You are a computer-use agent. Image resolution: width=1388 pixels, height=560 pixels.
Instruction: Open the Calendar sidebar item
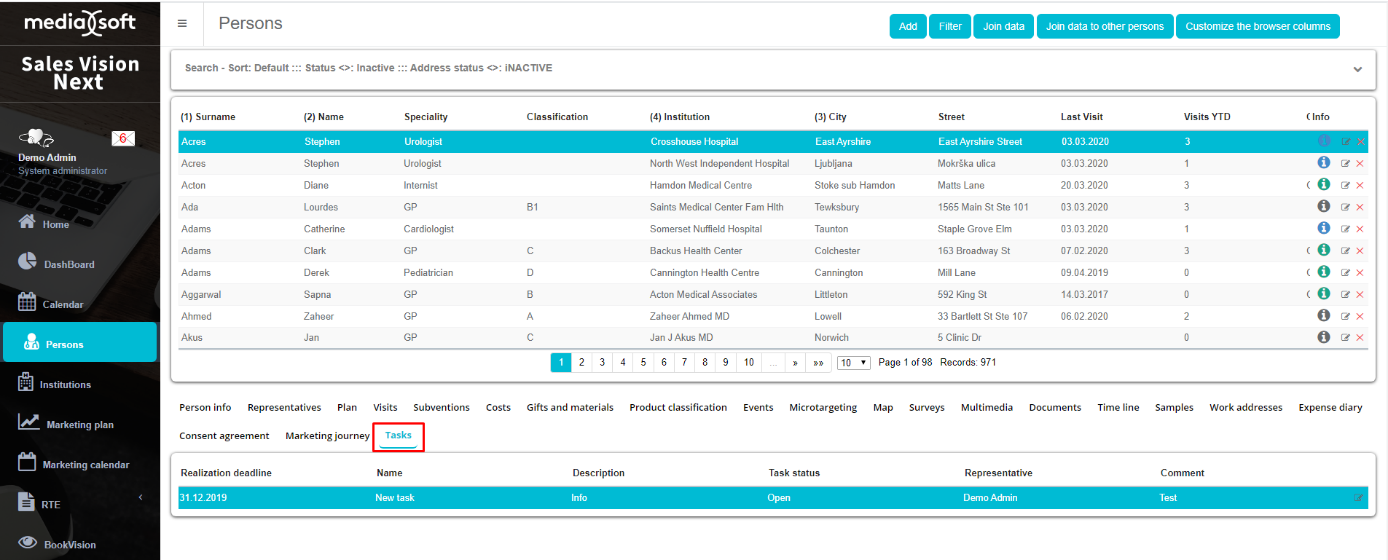62,304
